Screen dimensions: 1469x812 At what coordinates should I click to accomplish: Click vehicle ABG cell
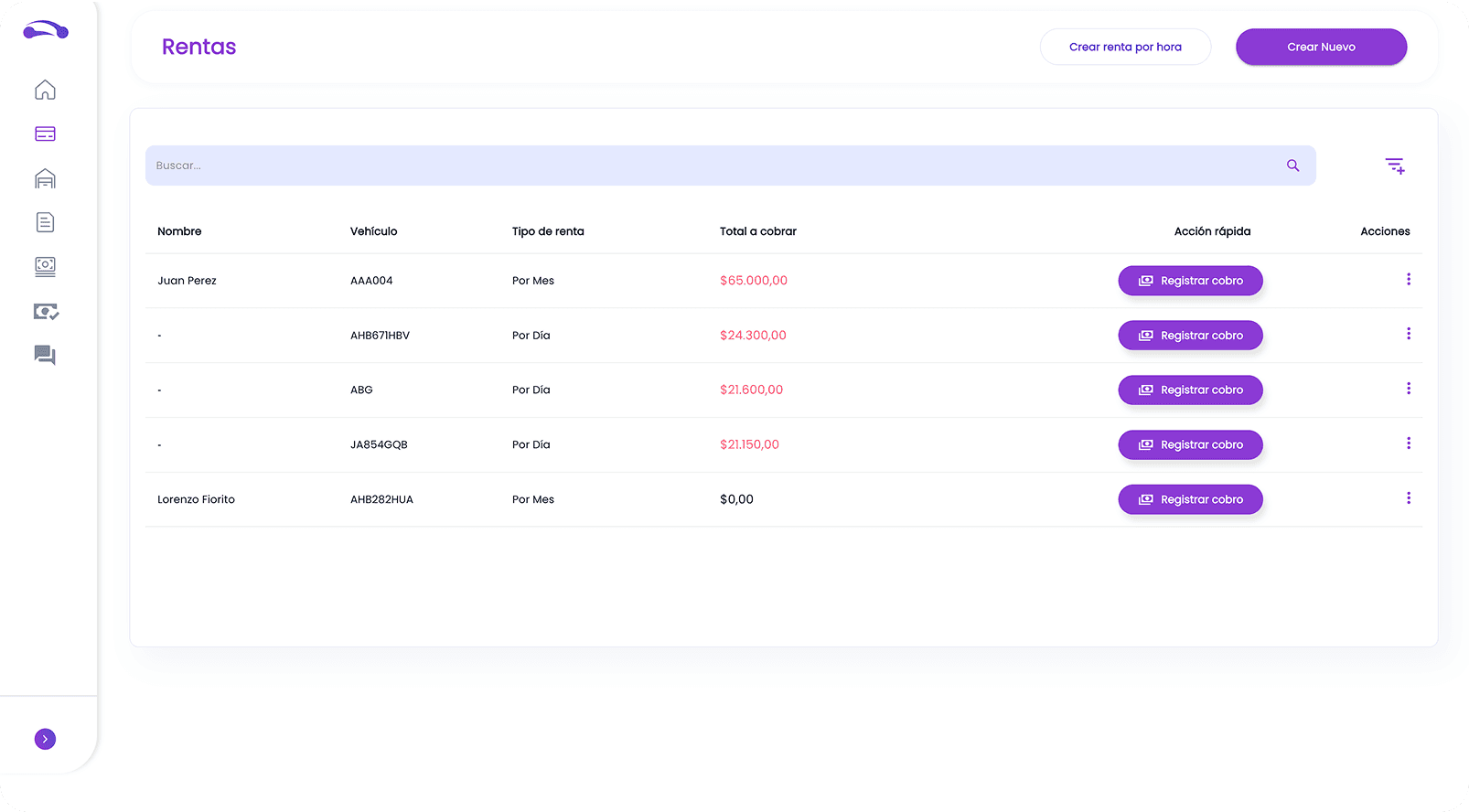361,390
